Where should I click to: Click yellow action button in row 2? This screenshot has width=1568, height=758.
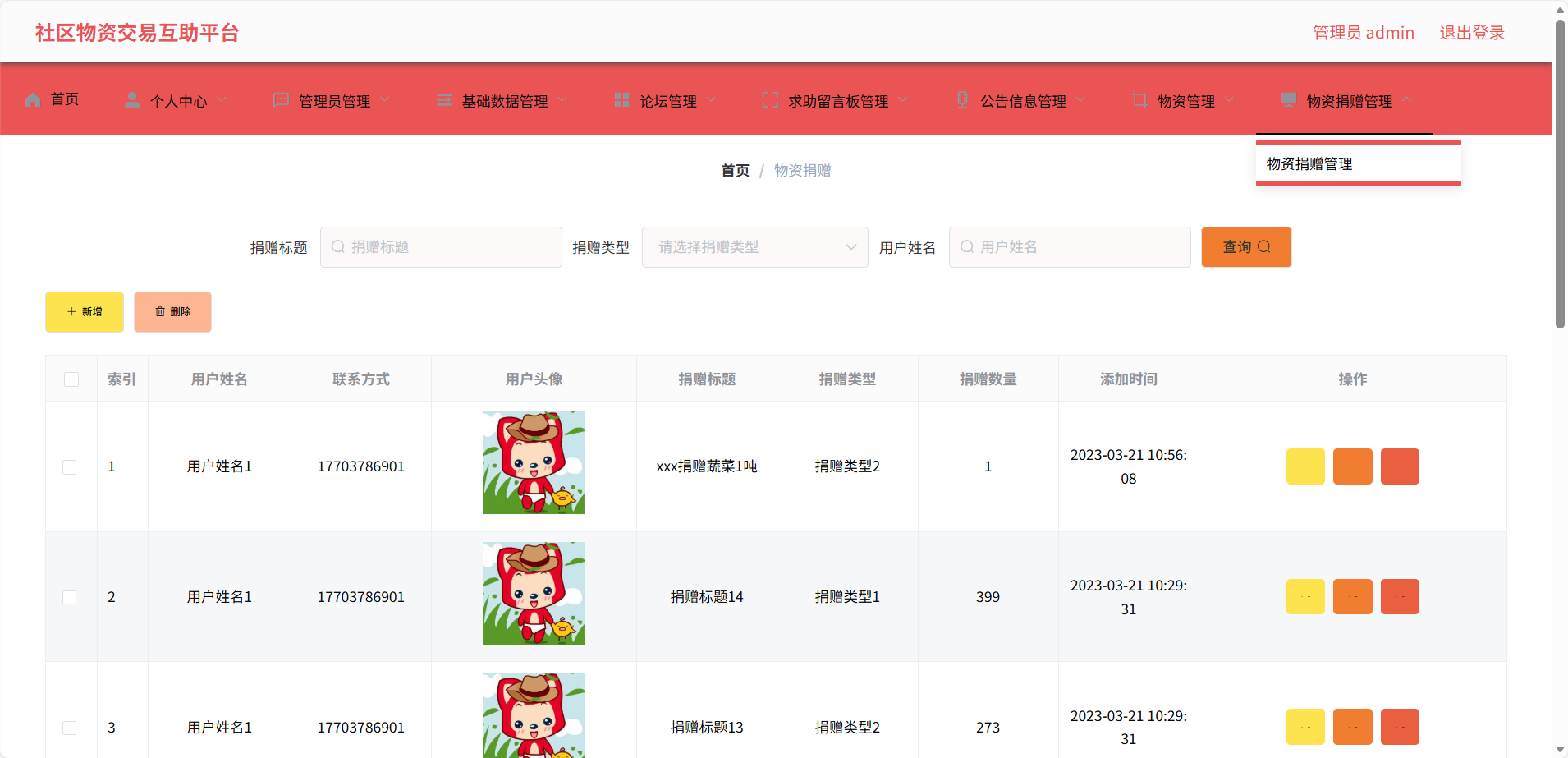click(x=1305, y=597)
